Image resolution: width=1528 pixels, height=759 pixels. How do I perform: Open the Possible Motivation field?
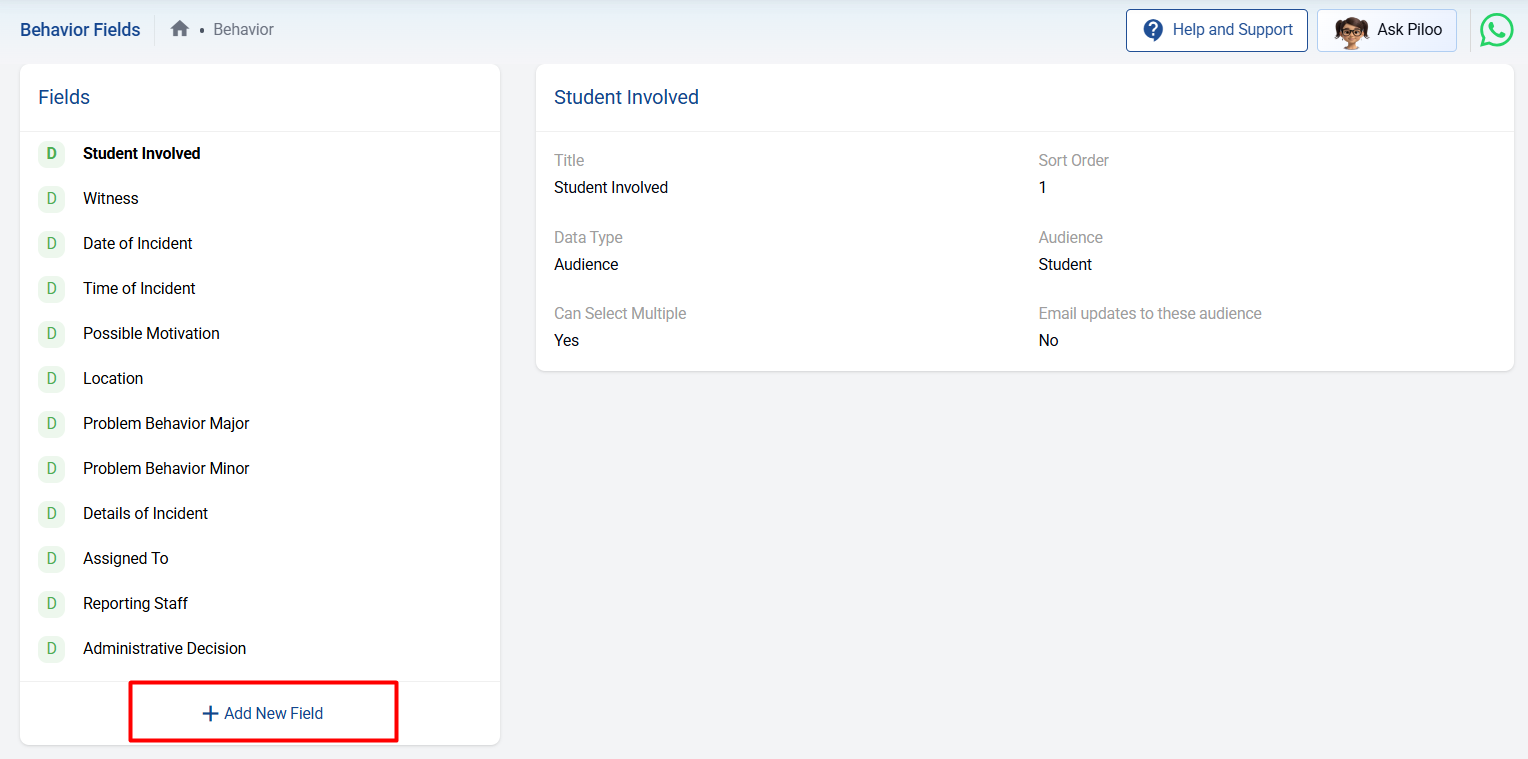tap(151, 334)
